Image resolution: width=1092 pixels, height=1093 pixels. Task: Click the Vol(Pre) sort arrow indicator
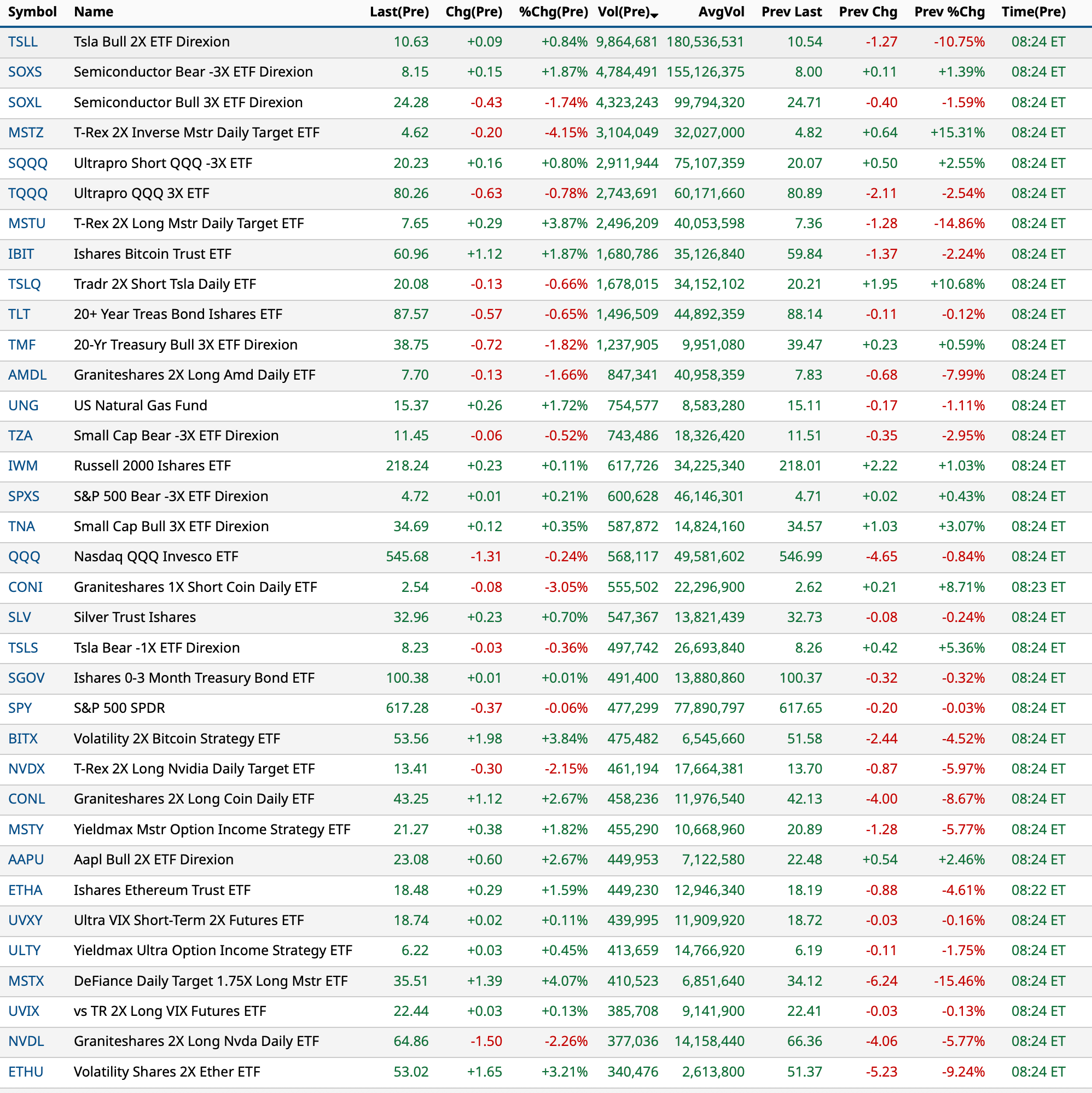point(655,16)
